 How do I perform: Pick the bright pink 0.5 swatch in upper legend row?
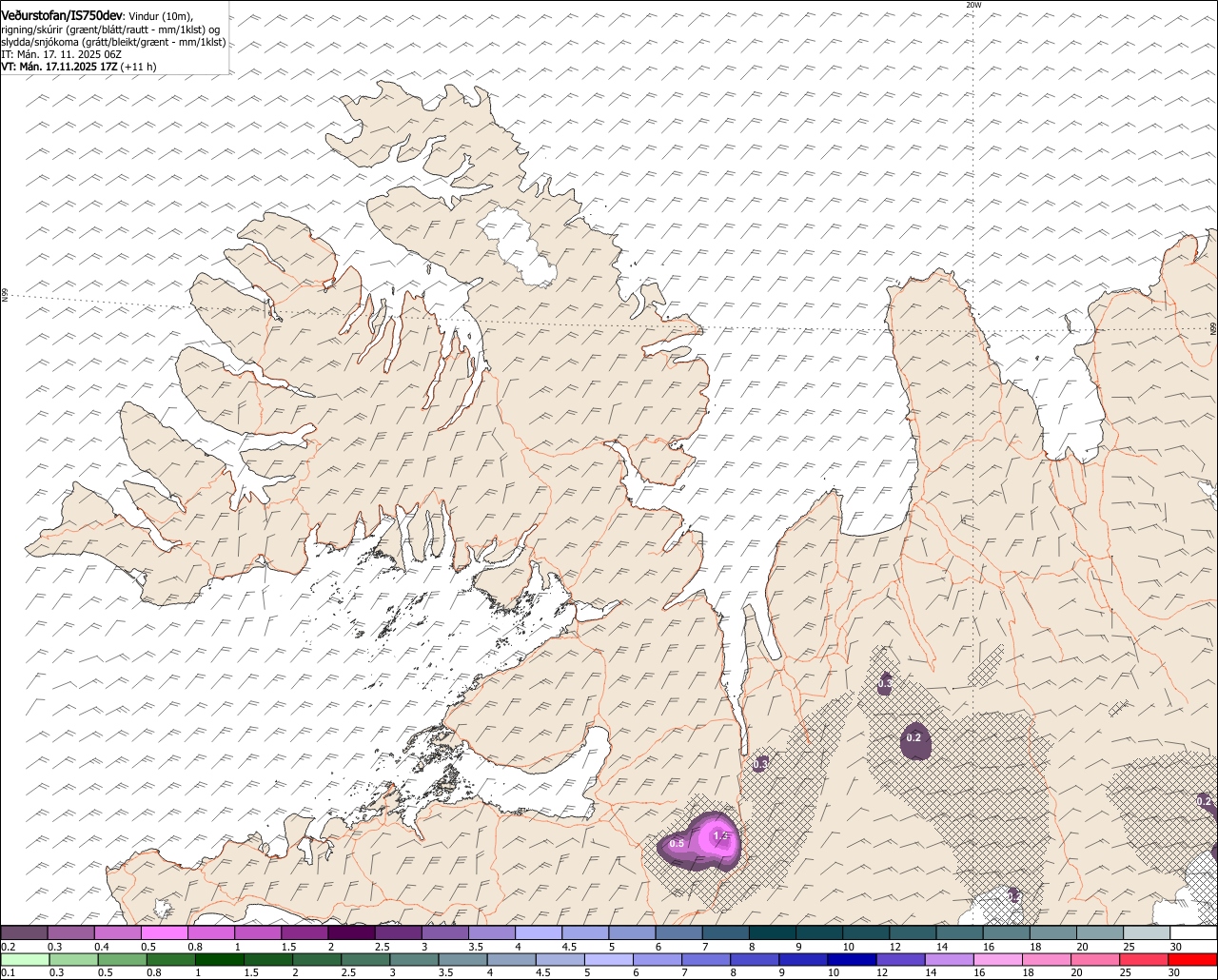pyautogui.click(x=164, y=932)
